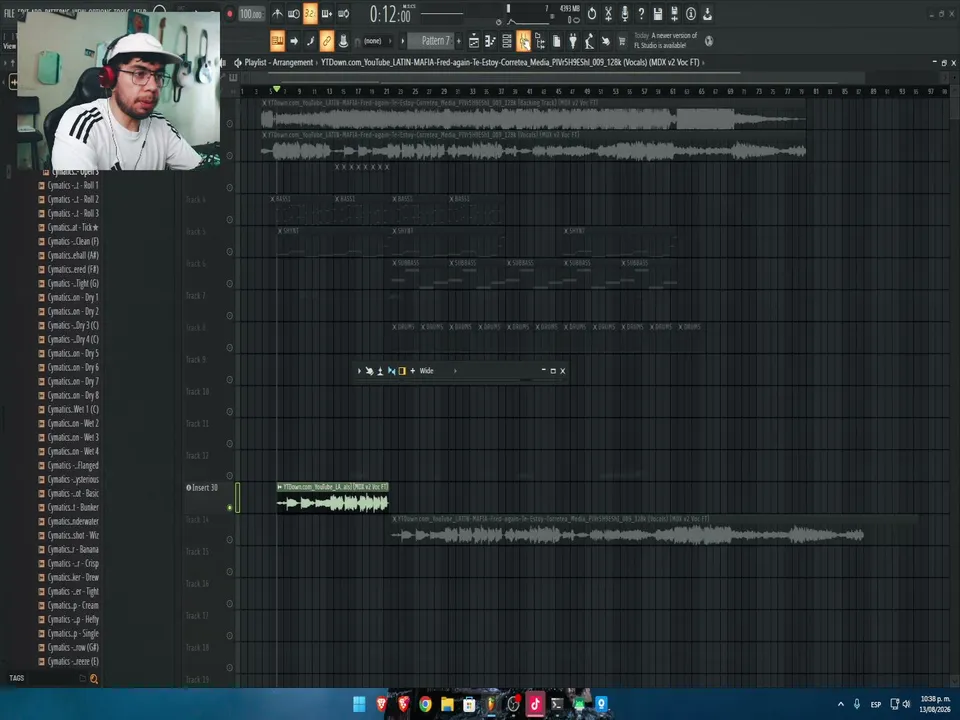Open Windows Start menu

[359, 704]
